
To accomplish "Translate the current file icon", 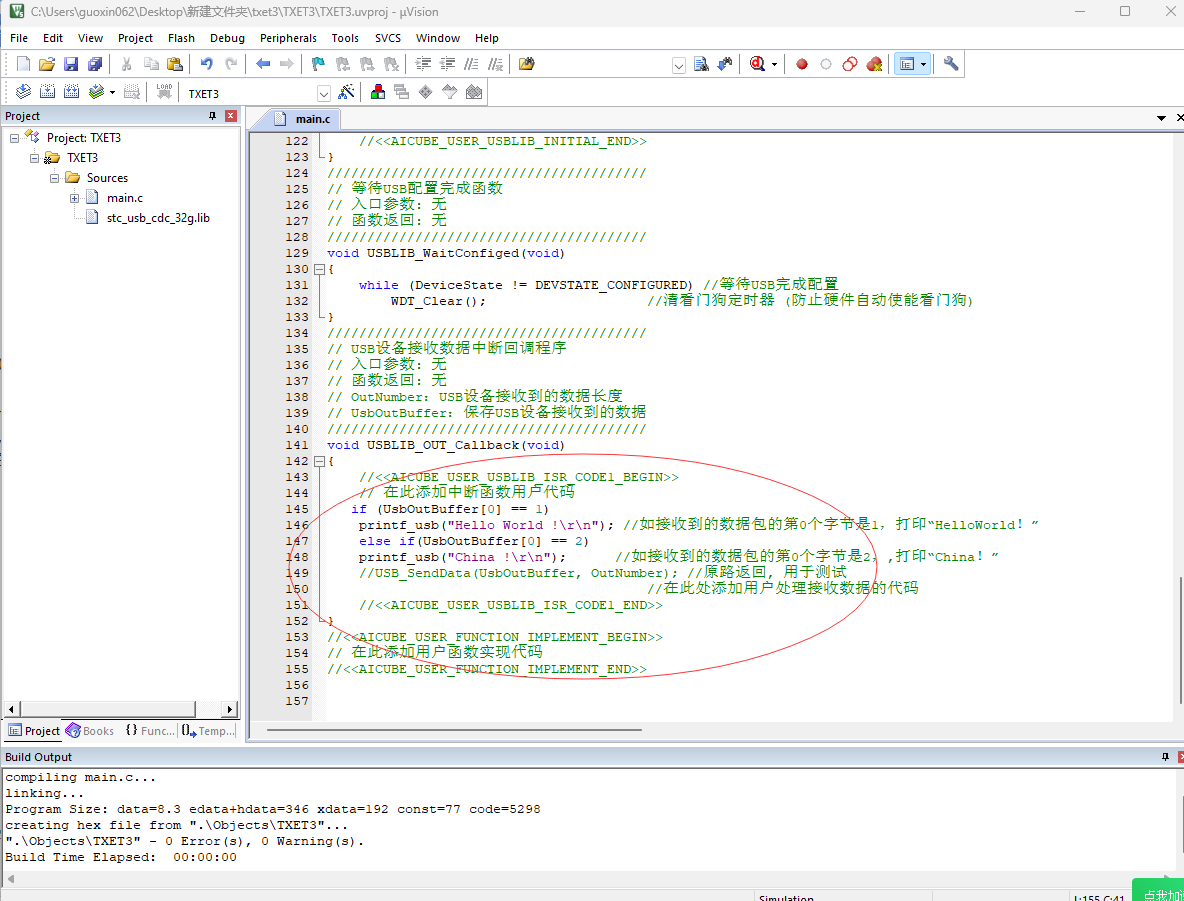I will 23,92.
